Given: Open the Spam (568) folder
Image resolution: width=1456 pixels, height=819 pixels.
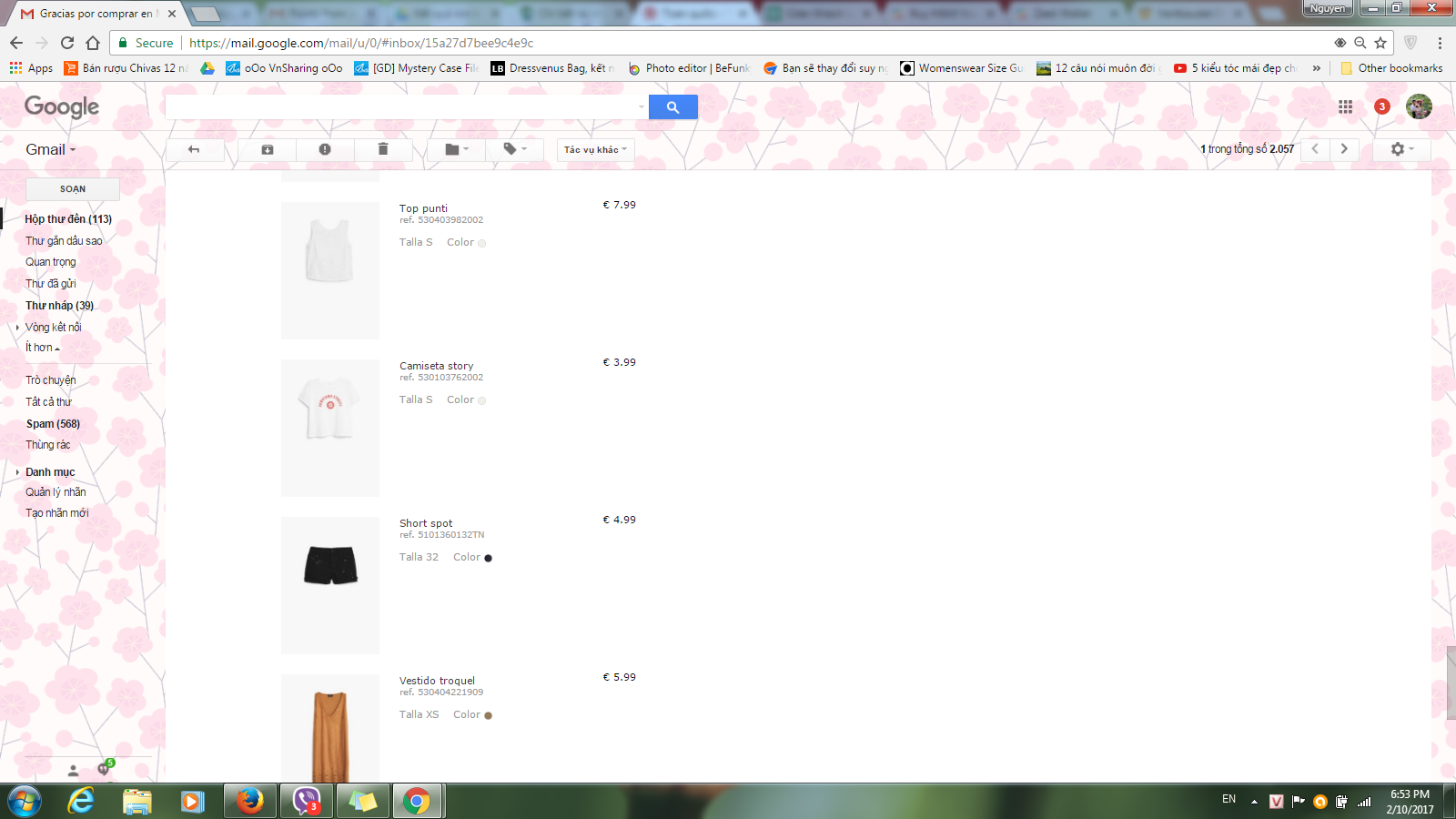Looking at the screenshot, I should pyautogui.click(x=53, y=424).
